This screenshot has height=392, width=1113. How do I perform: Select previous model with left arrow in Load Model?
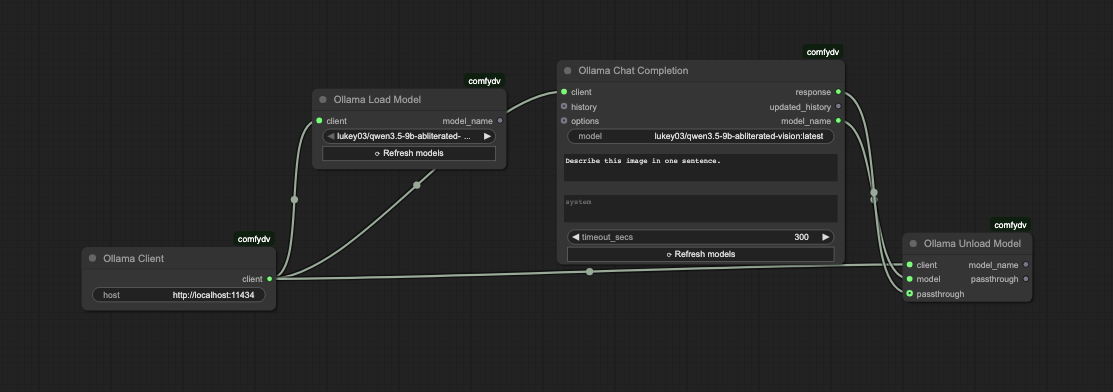331,136
